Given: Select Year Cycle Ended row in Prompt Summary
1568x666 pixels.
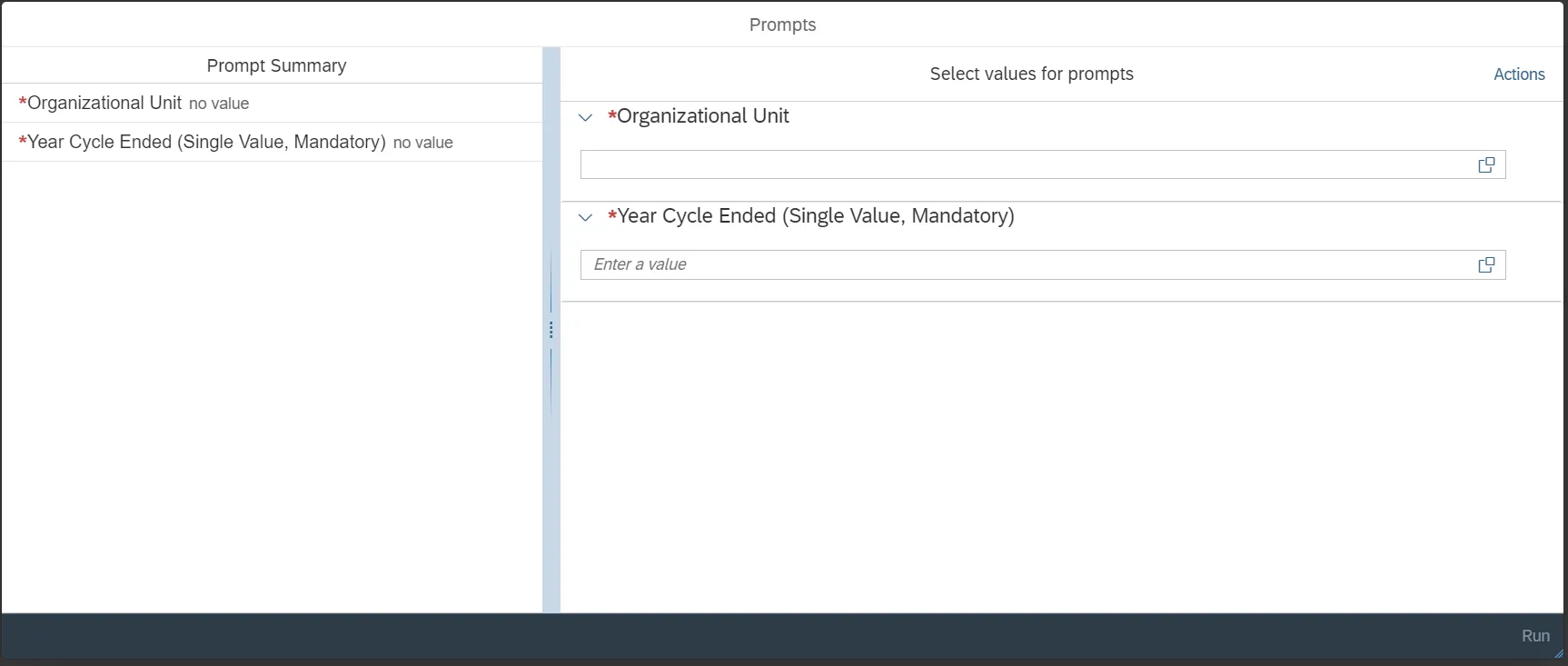Looking at the screenshot, I should click(x=206, y=143).
